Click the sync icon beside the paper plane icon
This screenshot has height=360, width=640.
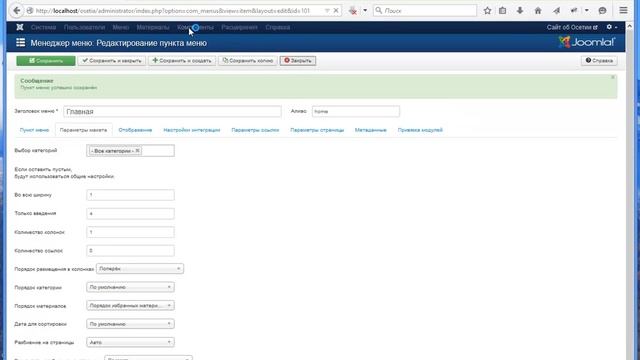pyautogui.click(x=574, y=11)
